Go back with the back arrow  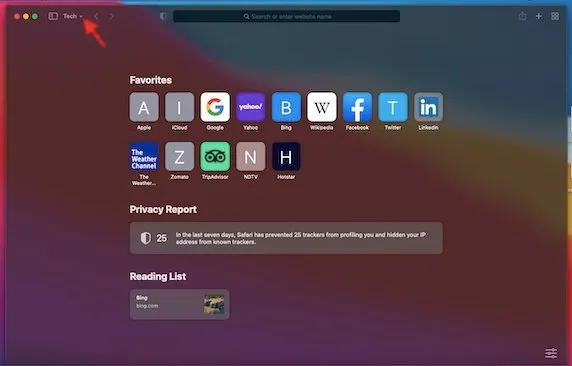click(x=96, y=16)
